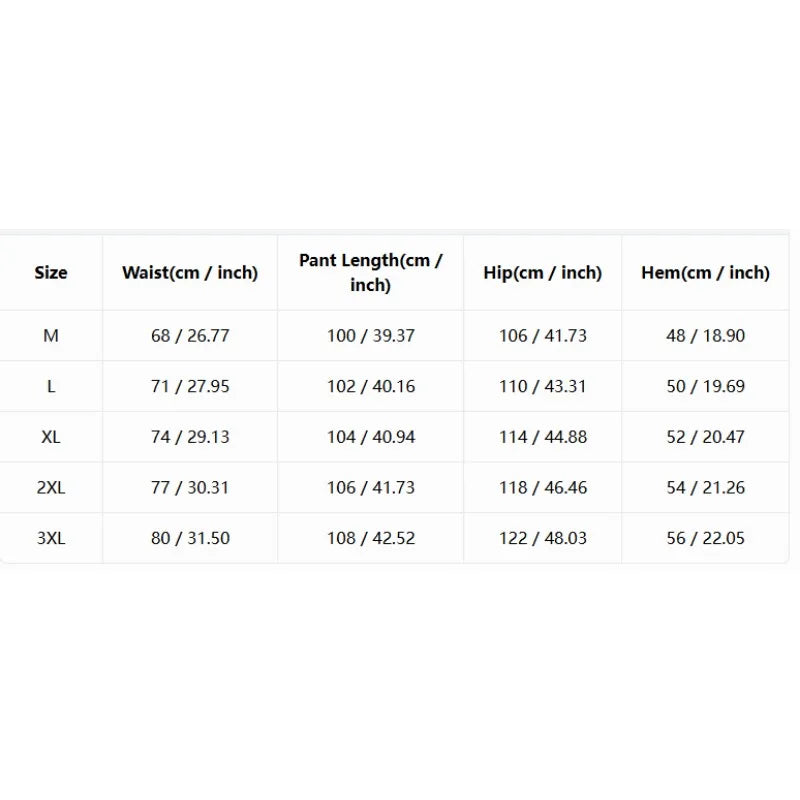This screenshot has width=800, height=800.
Task: Click the L size row label
Action: tap(51, 386)
